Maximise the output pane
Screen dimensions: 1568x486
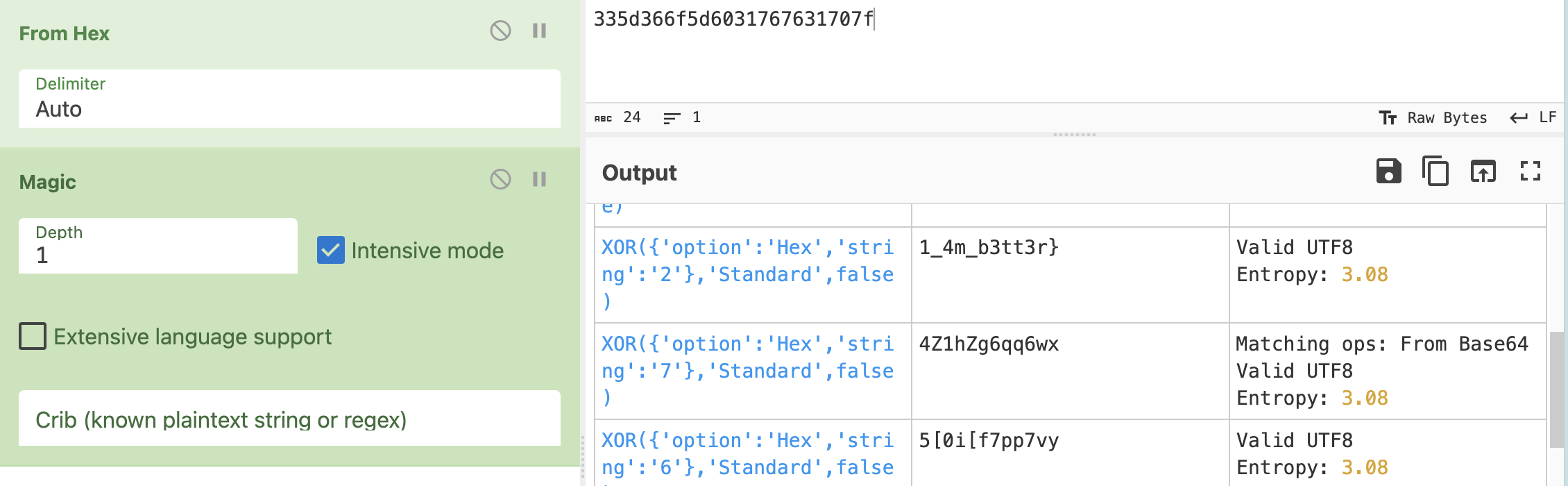tap(1530, 171)
